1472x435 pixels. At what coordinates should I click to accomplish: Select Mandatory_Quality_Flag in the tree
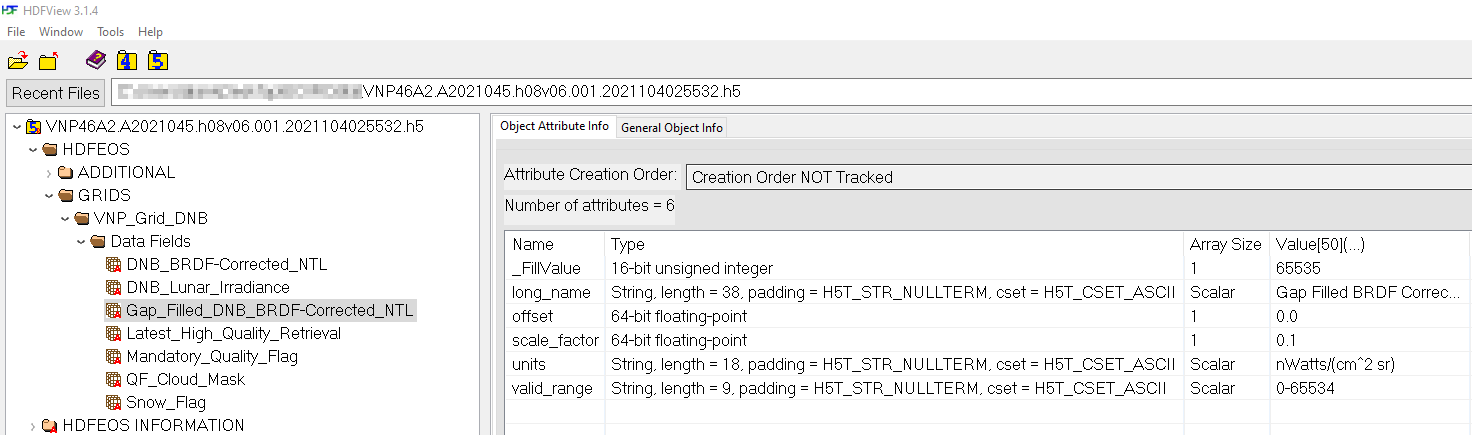[212, 357]
